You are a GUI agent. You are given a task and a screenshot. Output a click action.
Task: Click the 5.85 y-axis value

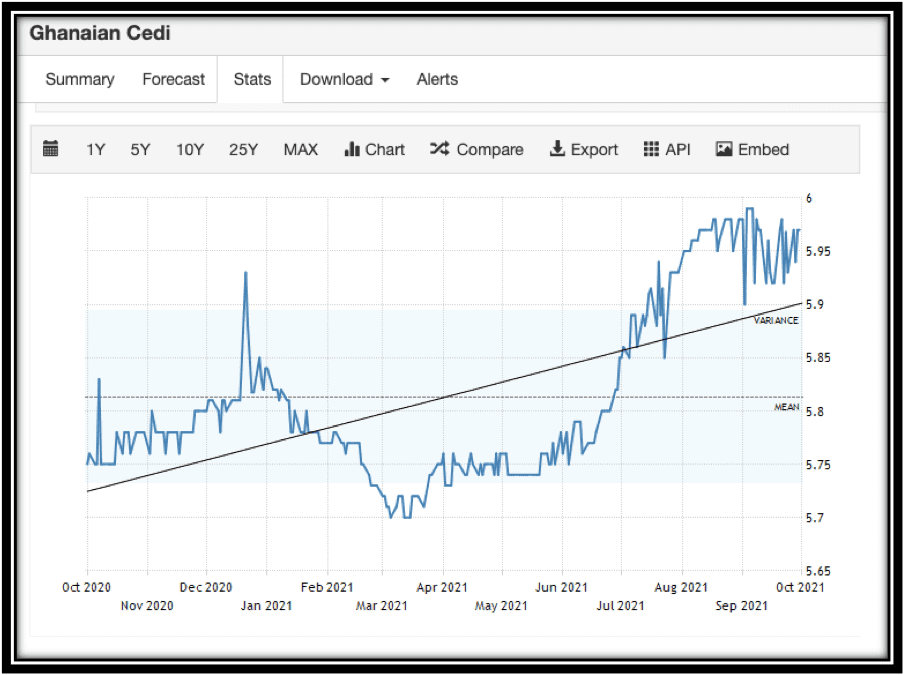pos(818,358)
